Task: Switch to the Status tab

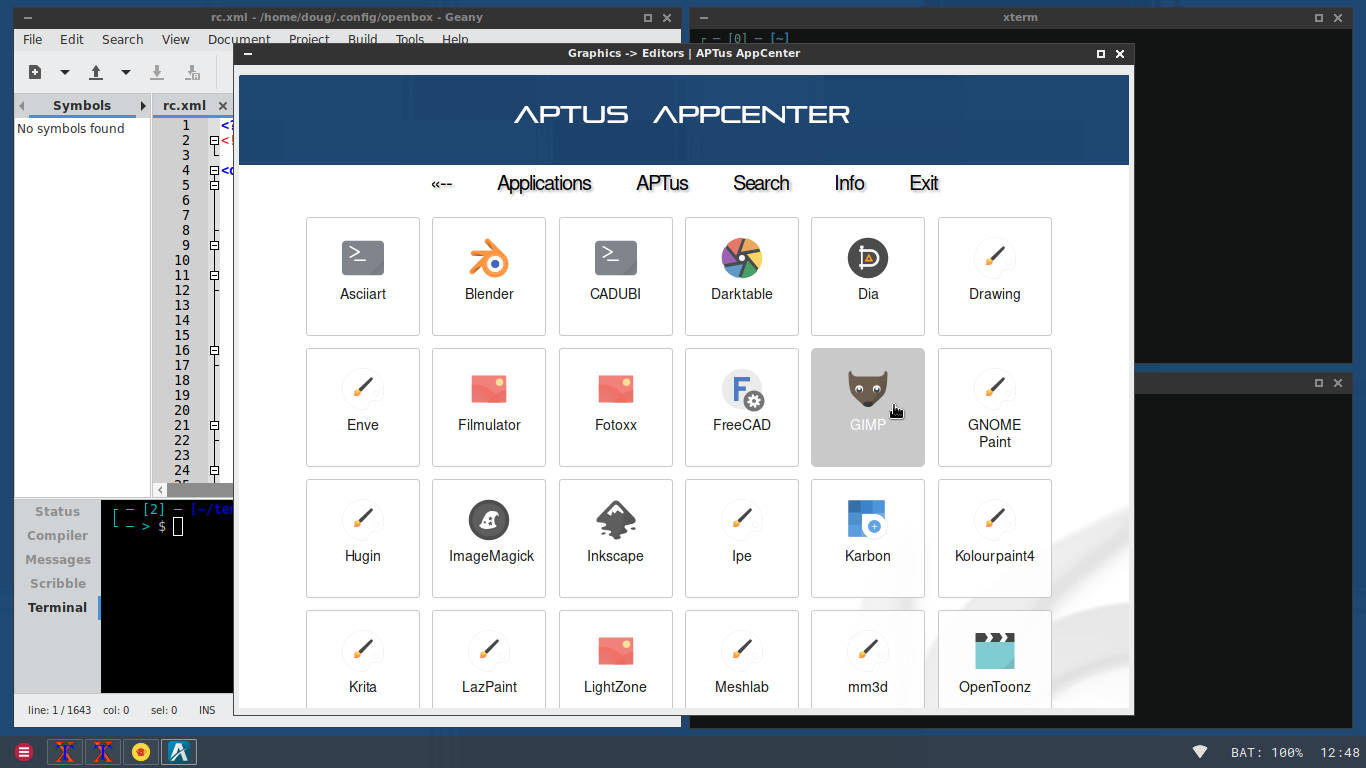Action: (58, 511)
